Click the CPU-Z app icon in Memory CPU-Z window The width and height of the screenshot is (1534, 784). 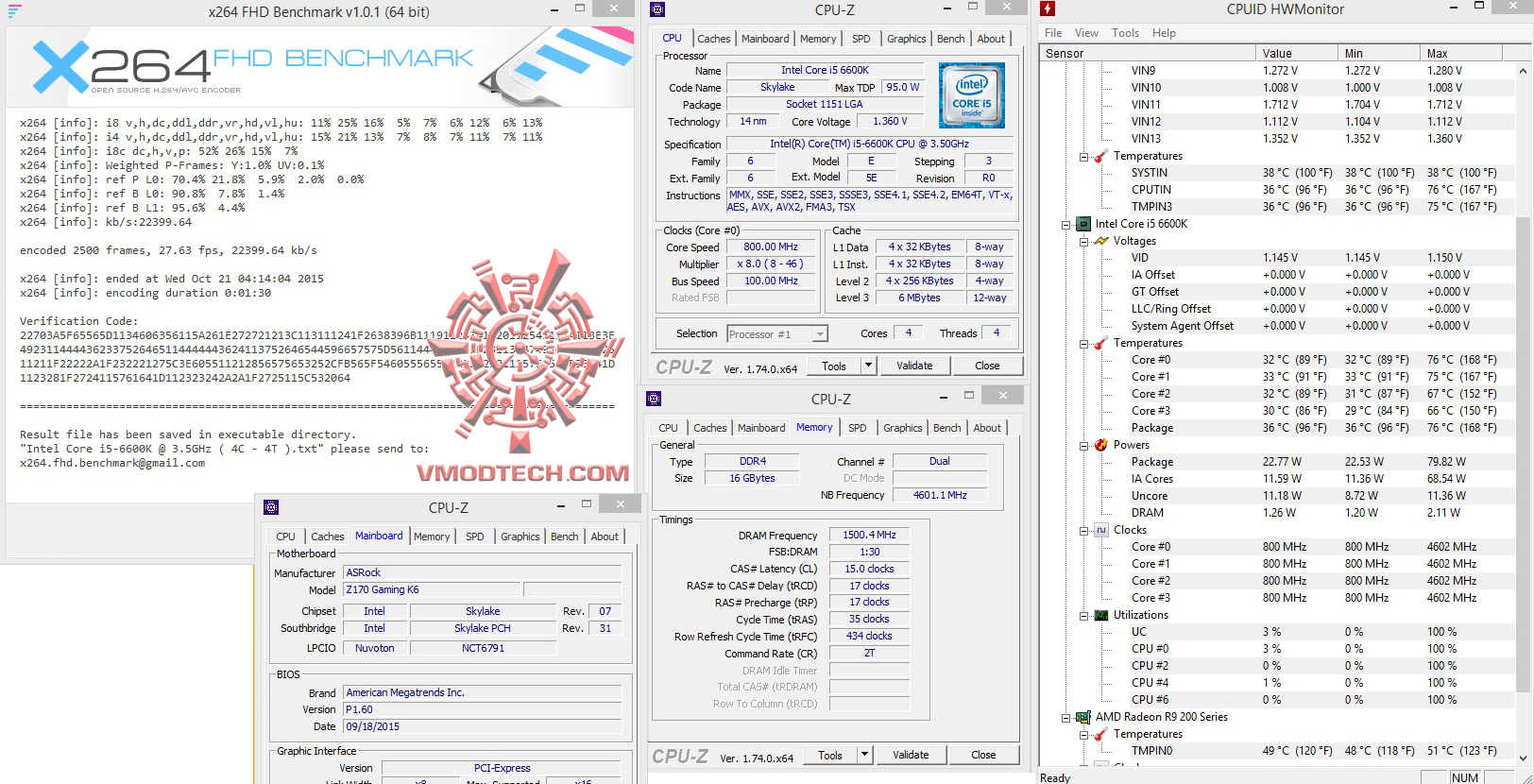(x=654, y=398)
